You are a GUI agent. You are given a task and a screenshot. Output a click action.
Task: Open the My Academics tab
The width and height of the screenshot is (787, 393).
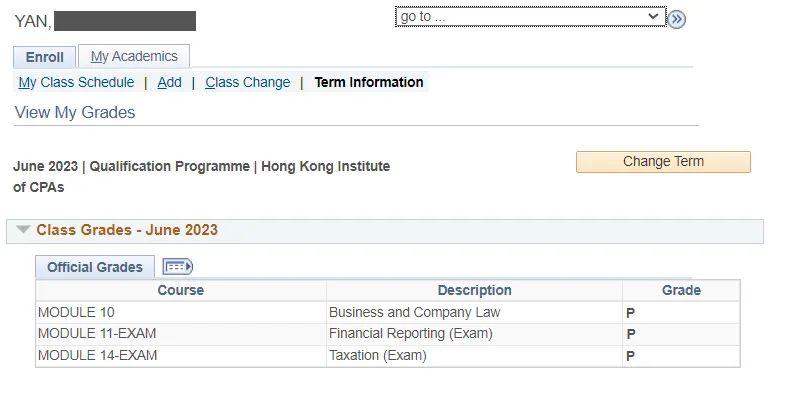pos(134,56)
